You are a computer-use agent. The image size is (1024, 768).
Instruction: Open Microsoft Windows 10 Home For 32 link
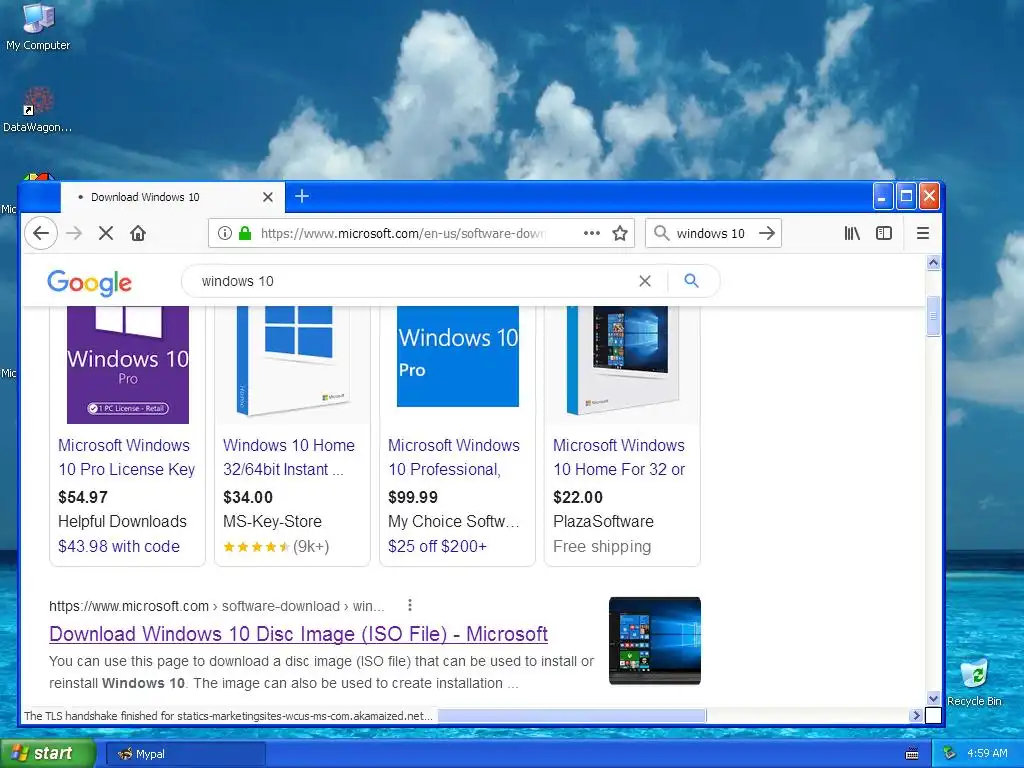(x=619, y=457)
